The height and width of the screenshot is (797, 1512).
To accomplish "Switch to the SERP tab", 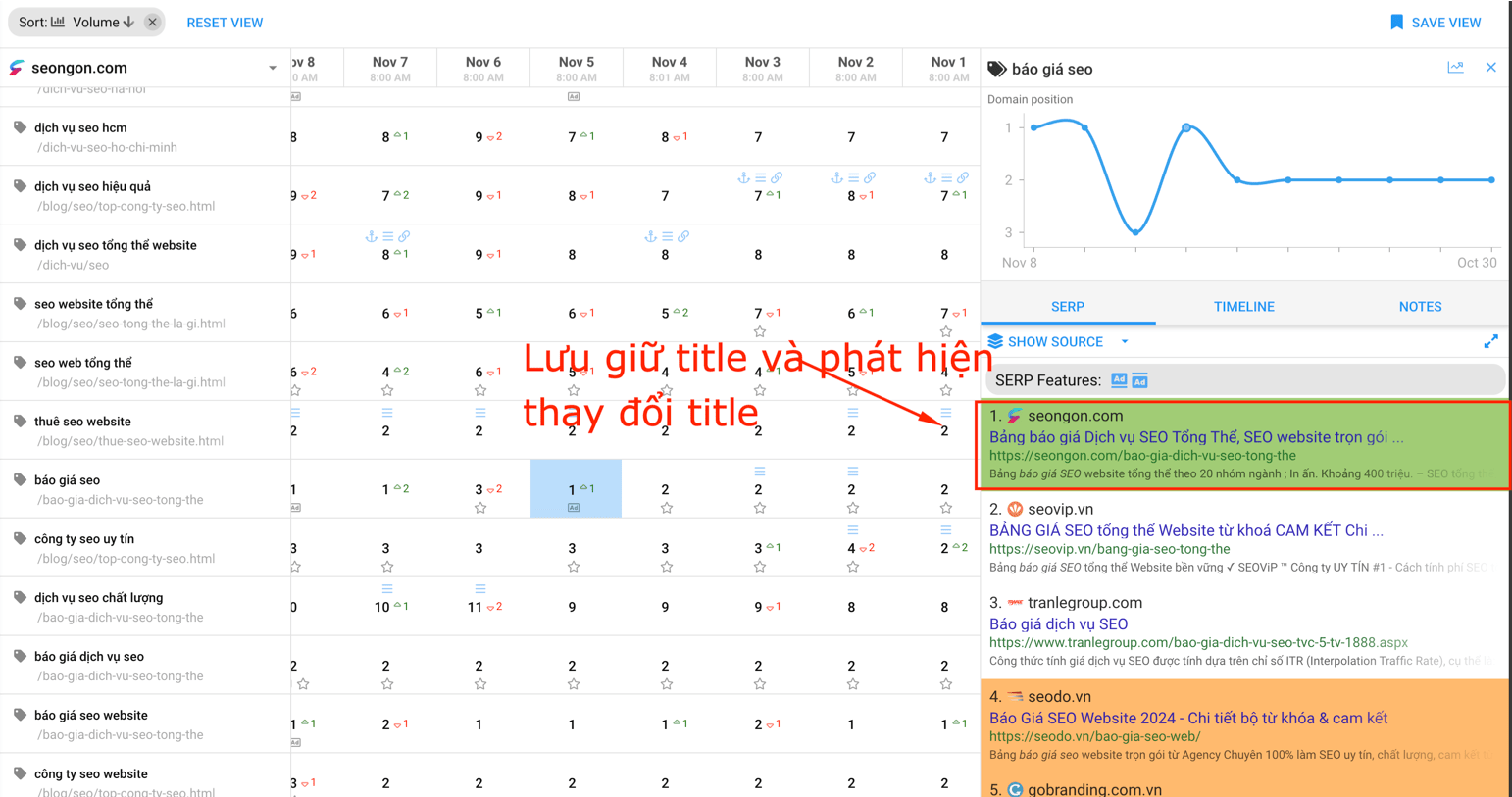I will pos(1068,306).
